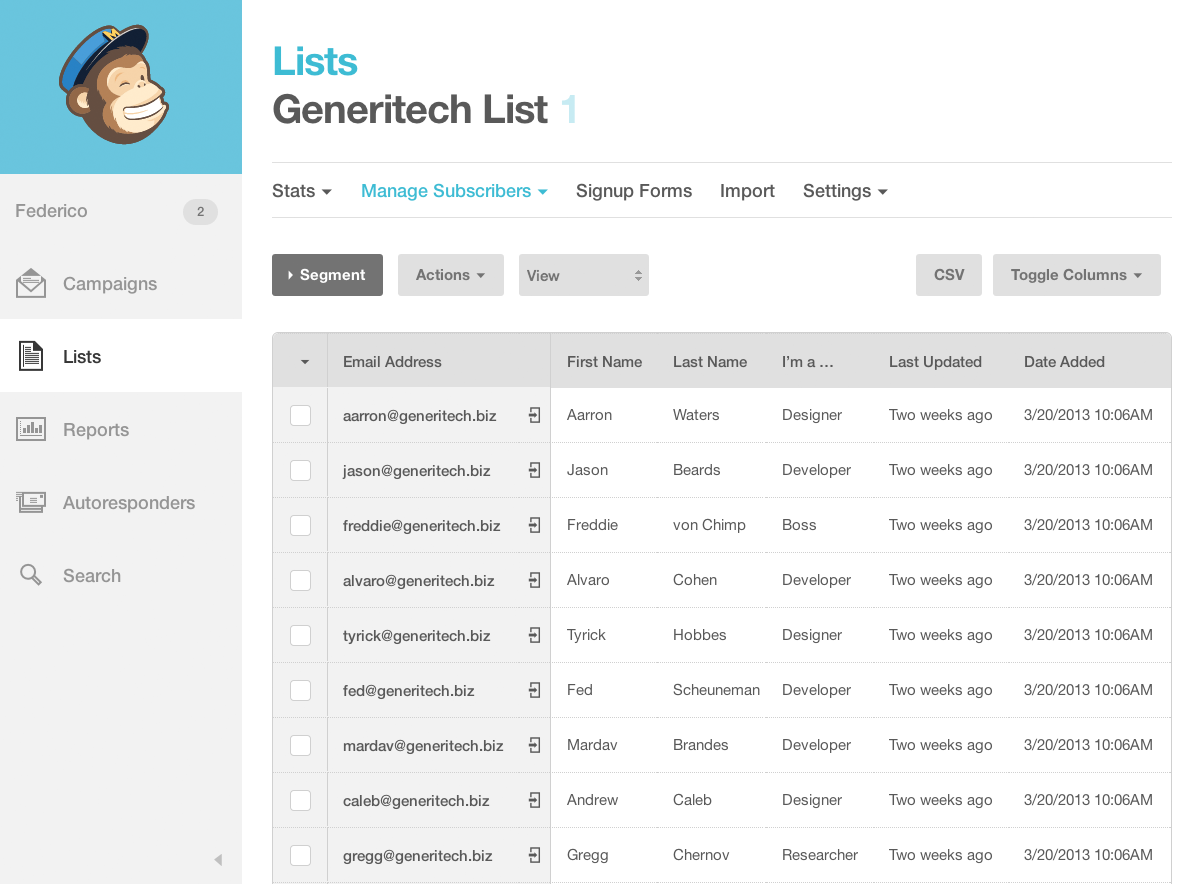This screenshot has height=884, width=1185.
Task: Check the box for alvaro@generitech.biz
Action: (x=301, y=580)
